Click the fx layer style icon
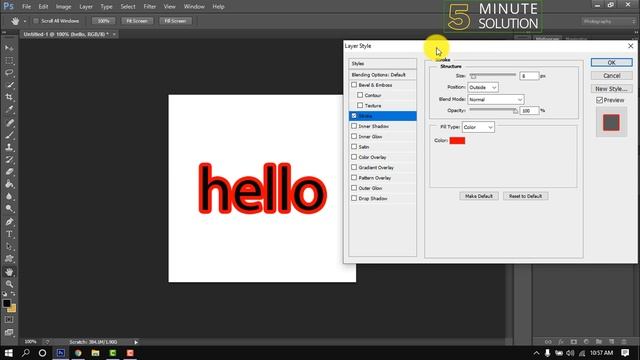Viewport: 640px width, 360px height. (561, 342)
